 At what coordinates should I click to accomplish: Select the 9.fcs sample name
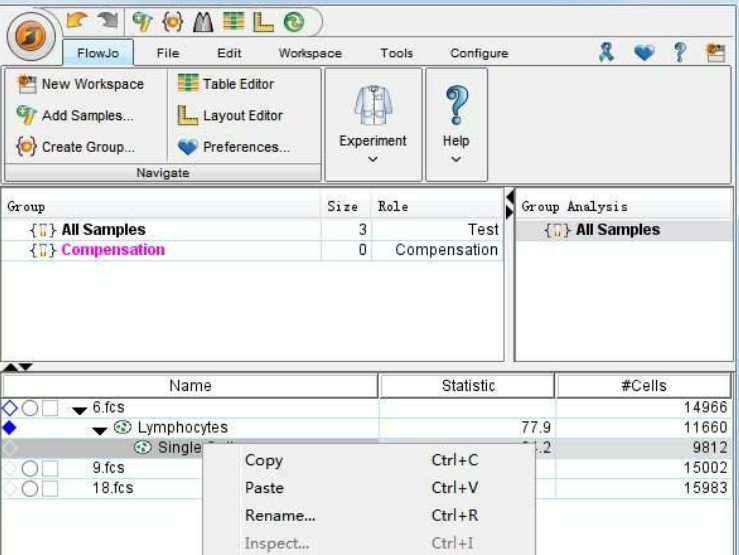[108, 468]
